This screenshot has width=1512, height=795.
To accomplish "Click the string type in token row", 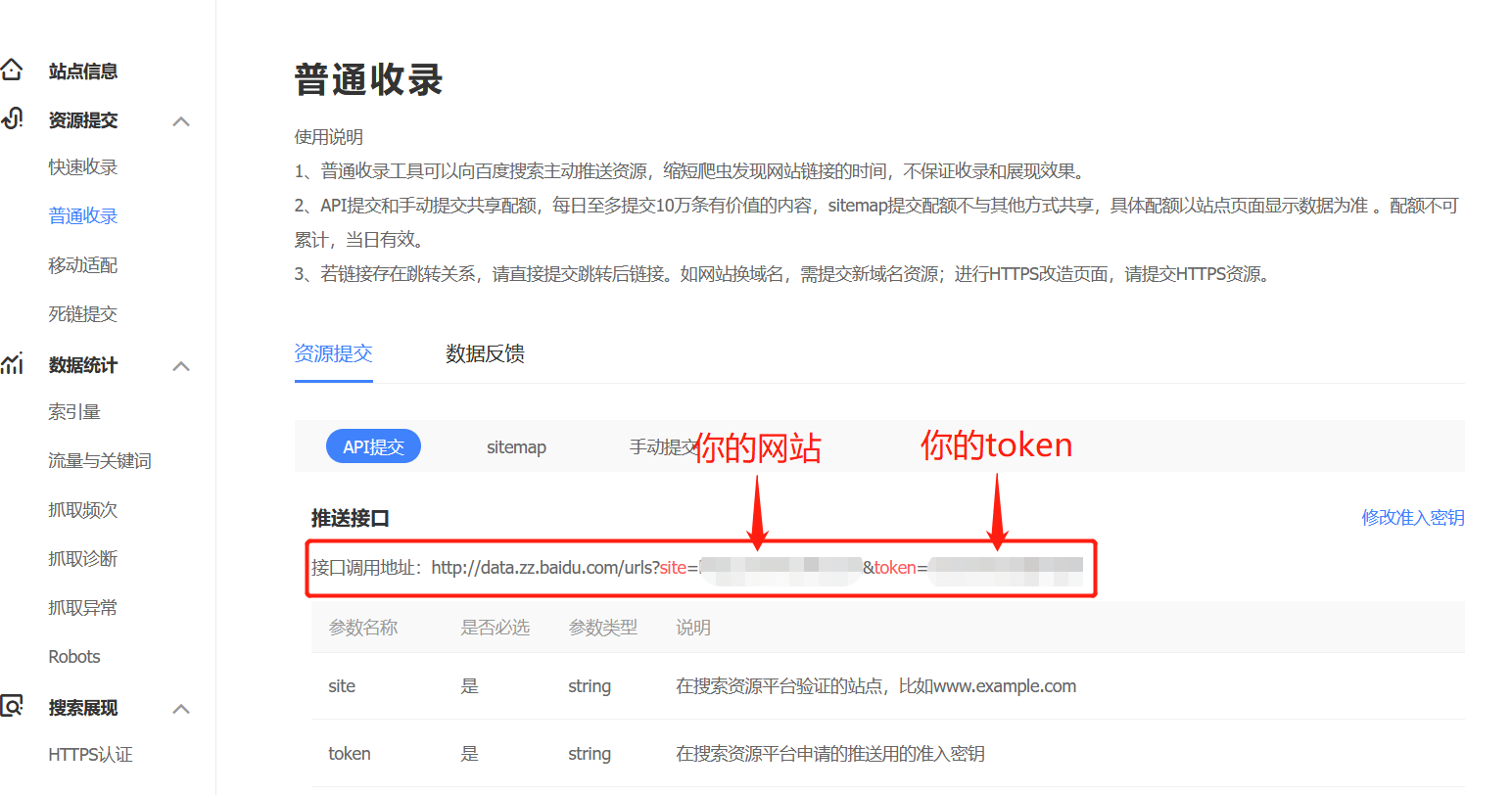I will 590,754.
